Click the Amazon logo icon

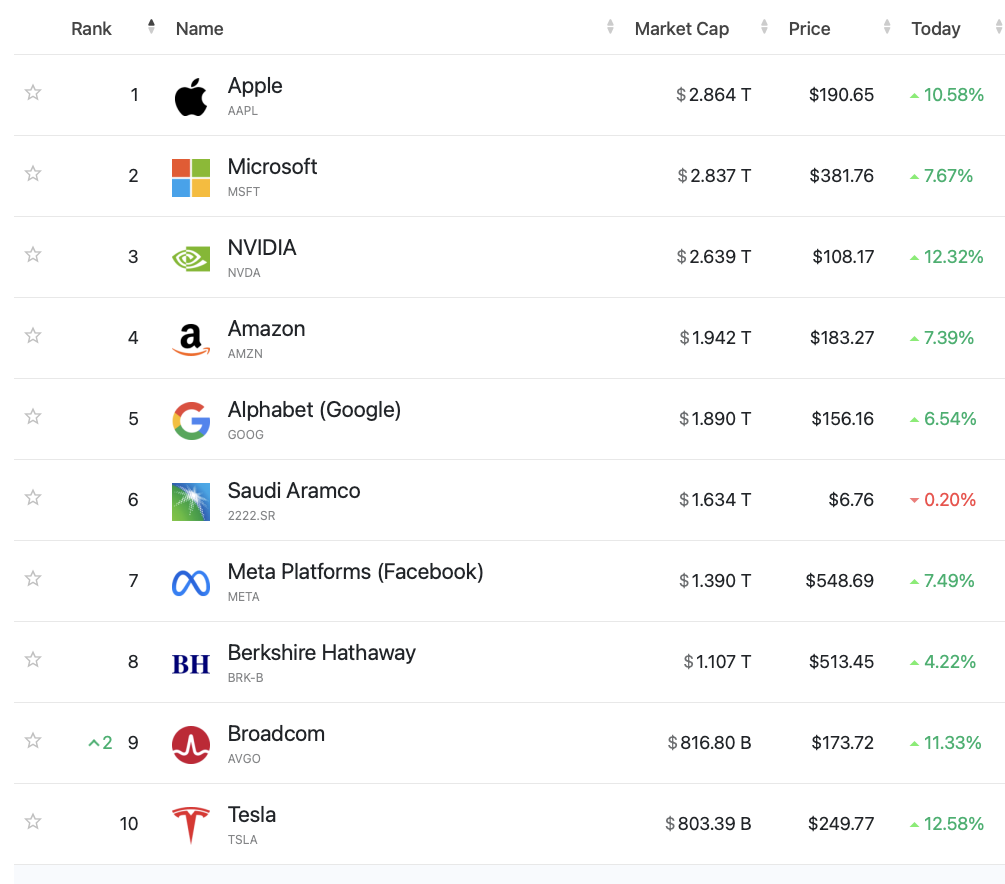[x=191, y=339]
